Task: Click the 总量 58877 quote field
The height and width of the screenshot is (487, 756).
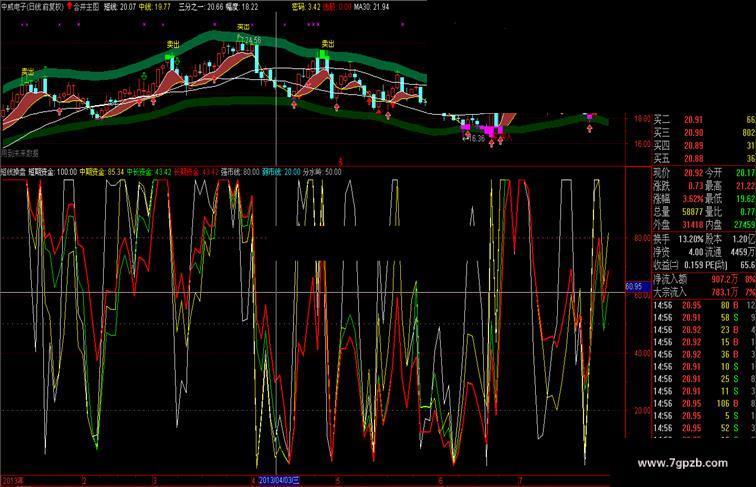Action: pyautogui.click(x=678, y=212)
